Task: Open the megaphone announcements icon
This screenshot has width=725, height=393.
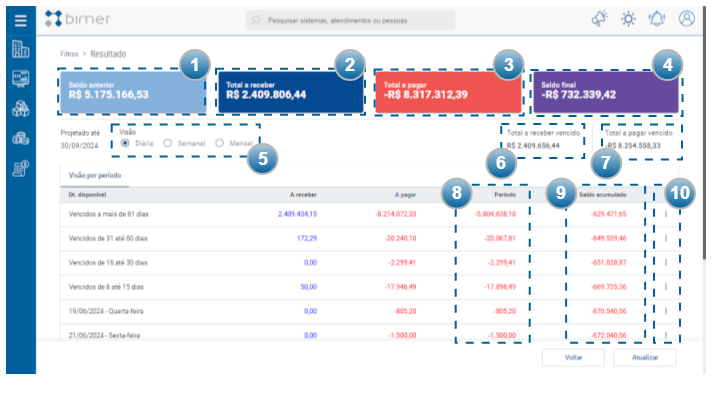Action: pyautogui.click(x=600, y=19)
